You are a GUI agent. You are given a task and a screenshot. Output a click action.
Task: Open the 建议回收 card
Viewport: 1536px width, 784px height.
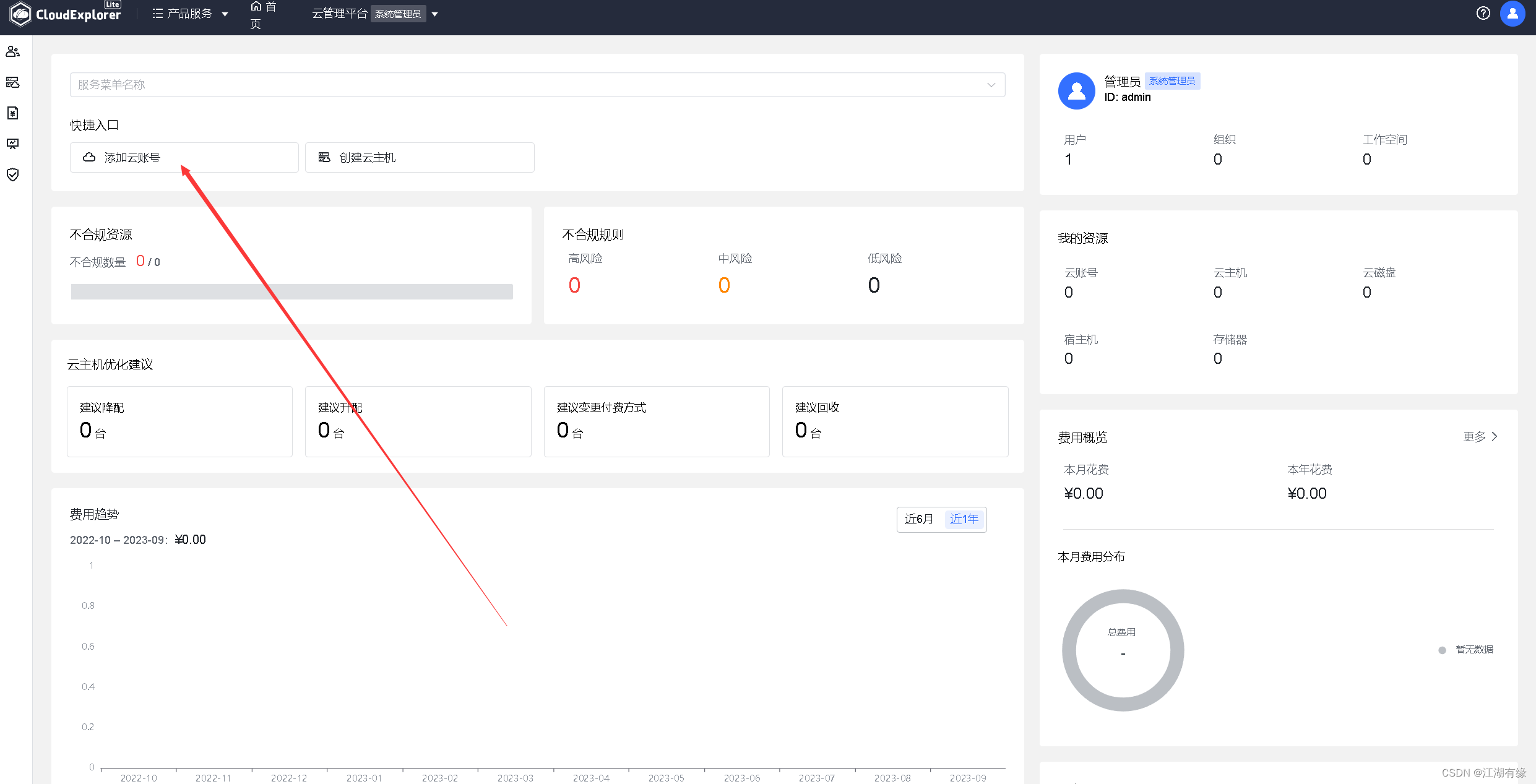pyautogui.click(x=895, y=421)
